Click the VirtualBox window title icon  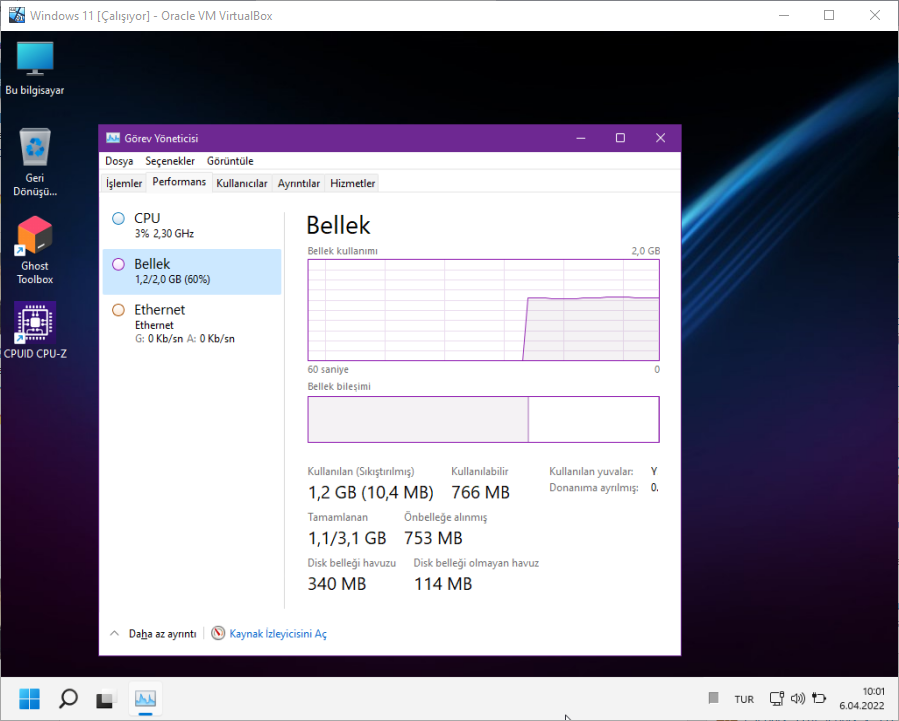pyautogui.click(x=17, y=15)
